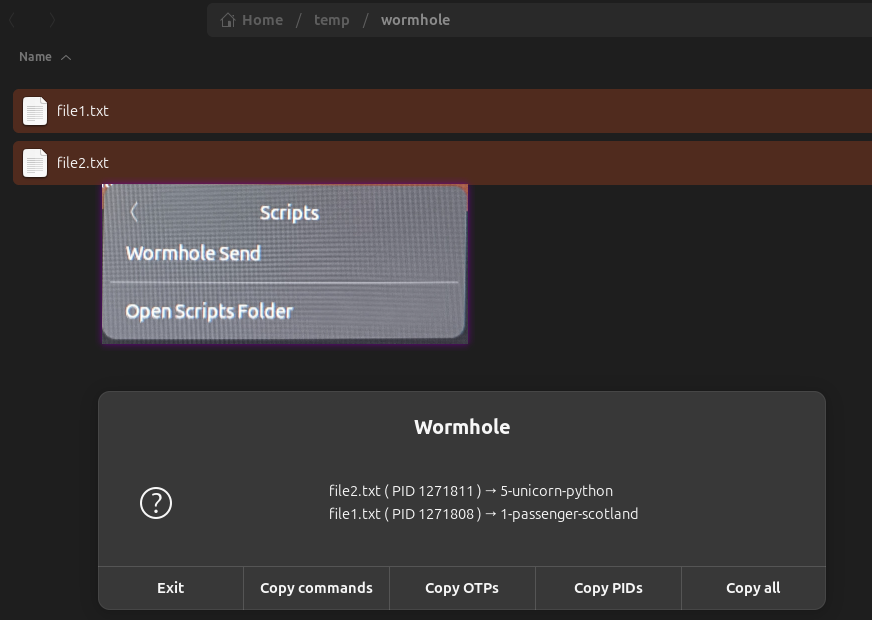Image resolution: width=872 pixels, height=620 pixels.
Task: Click the Scripts submenu header
Action: pos(289,212)
